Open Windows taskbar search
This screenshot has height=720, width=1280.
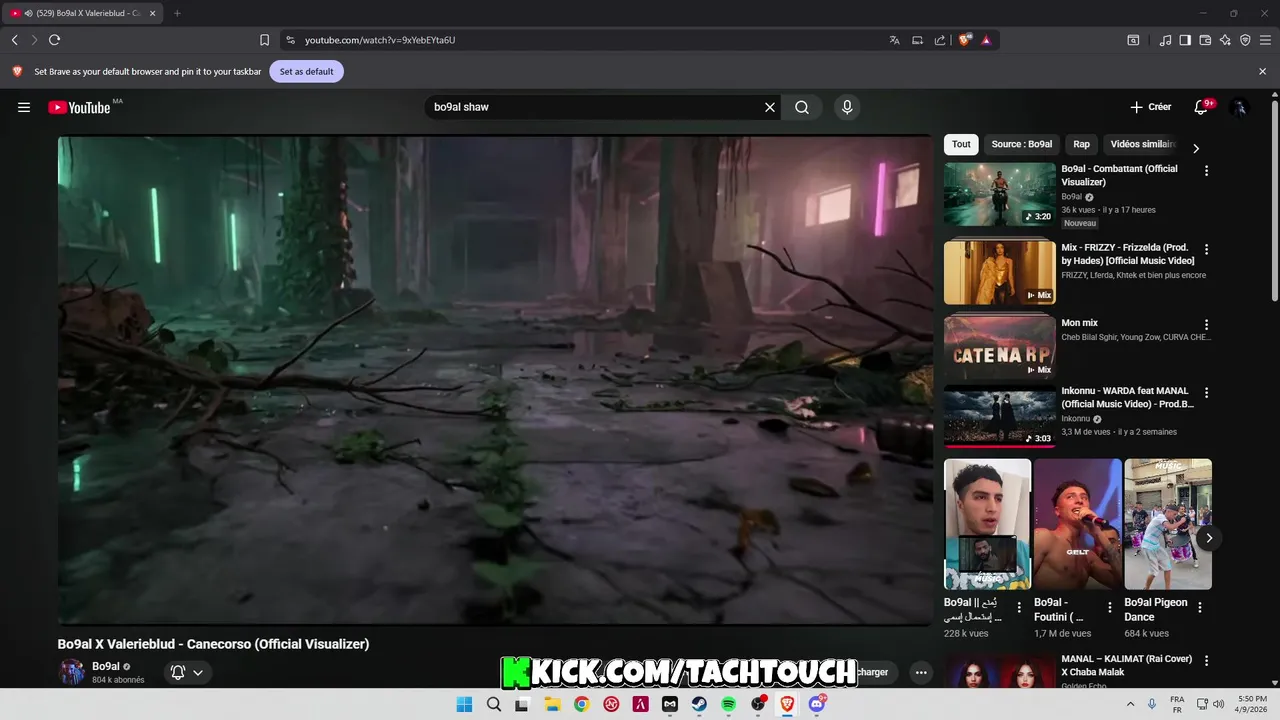pyautogui.click(x=493, y=704)
